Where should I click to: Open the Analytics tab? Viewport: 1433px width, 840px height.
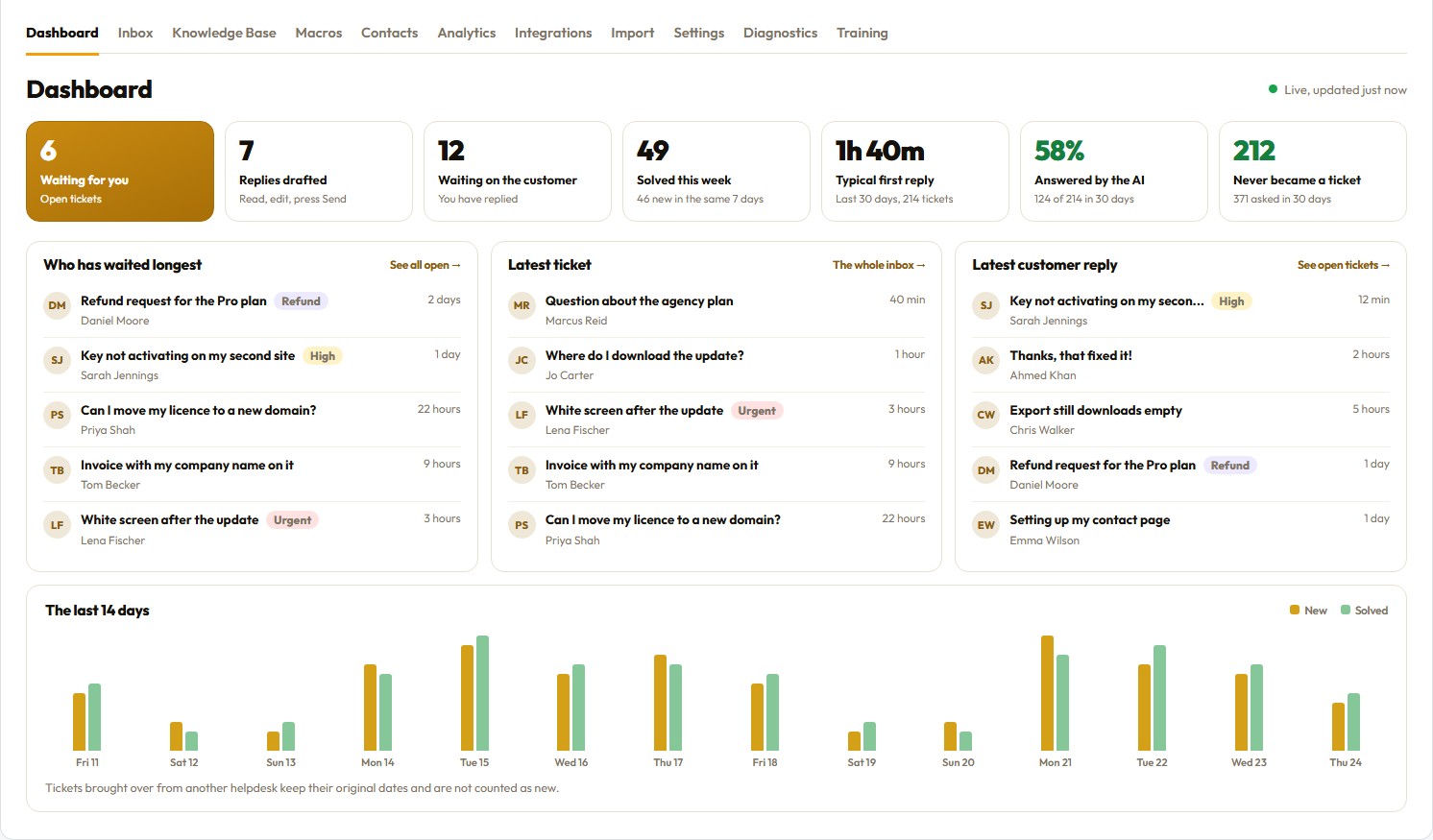point(467,33)
